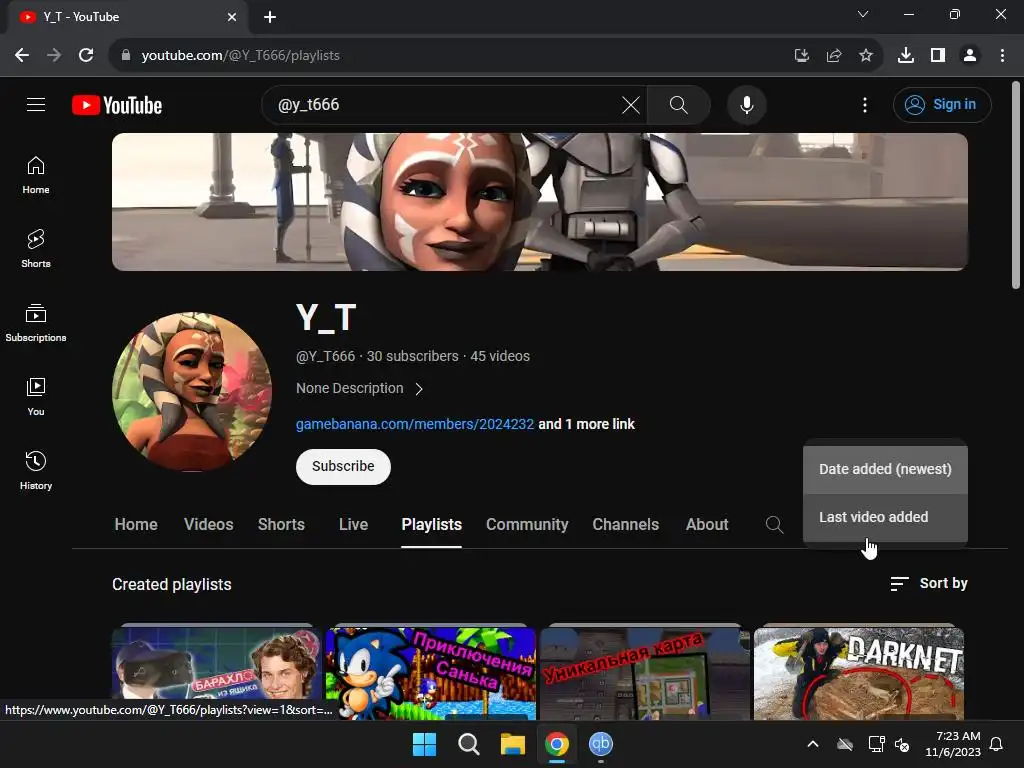Search within the channel using magnifier icon

tap(775, 524)
